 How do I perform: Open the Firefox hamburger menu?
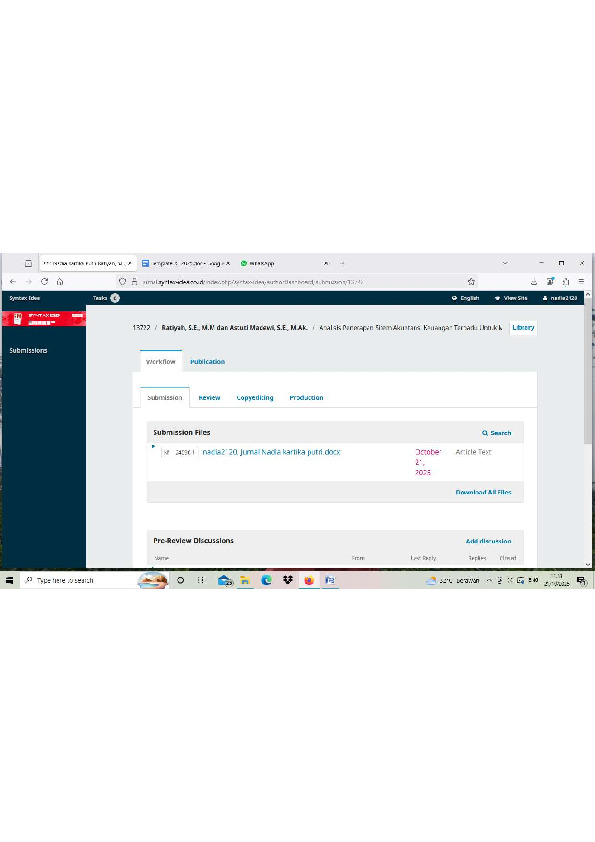click(x=581, y=281)
